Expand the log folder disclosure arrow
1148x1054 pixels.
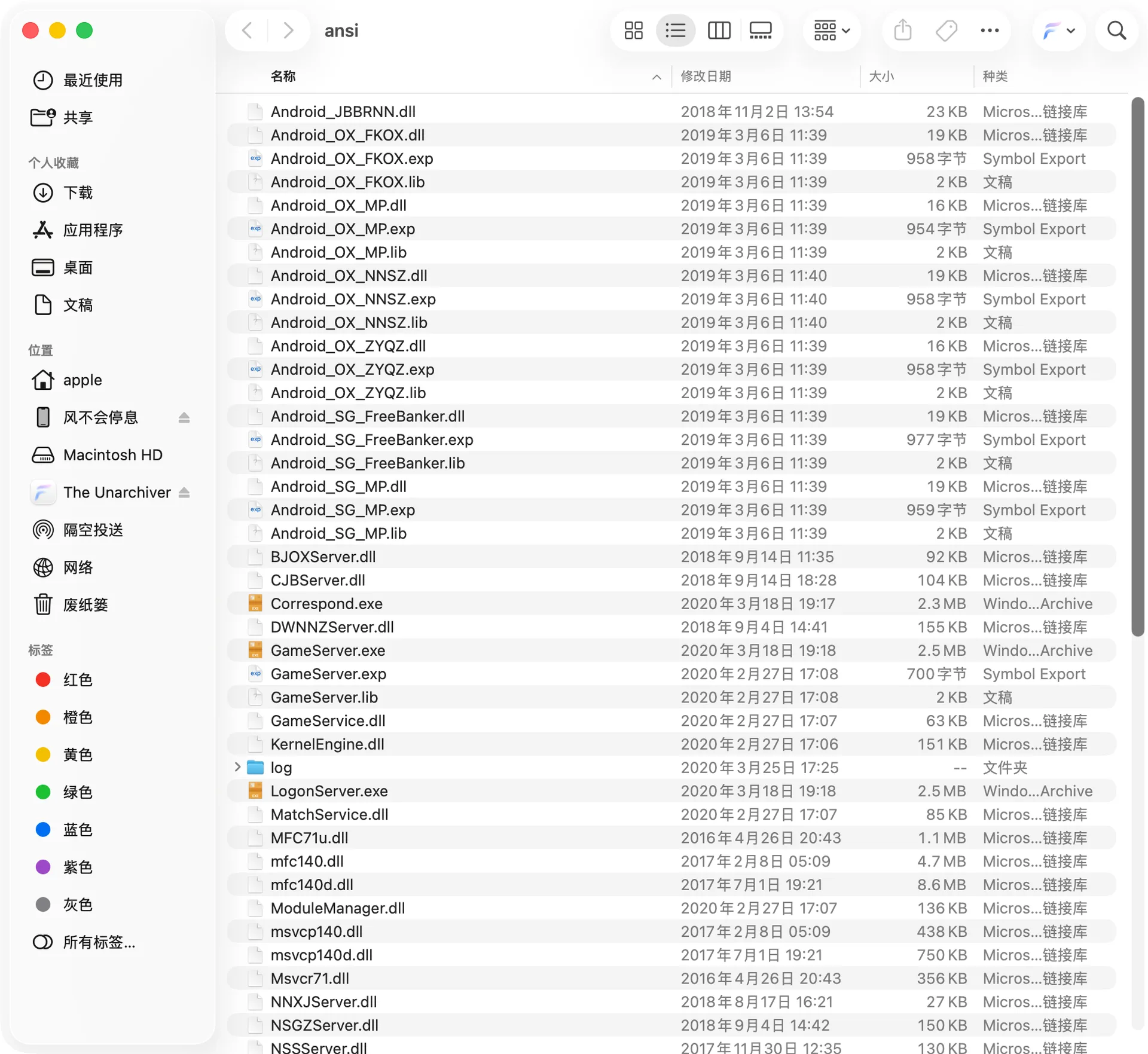(x=237, y=767)
